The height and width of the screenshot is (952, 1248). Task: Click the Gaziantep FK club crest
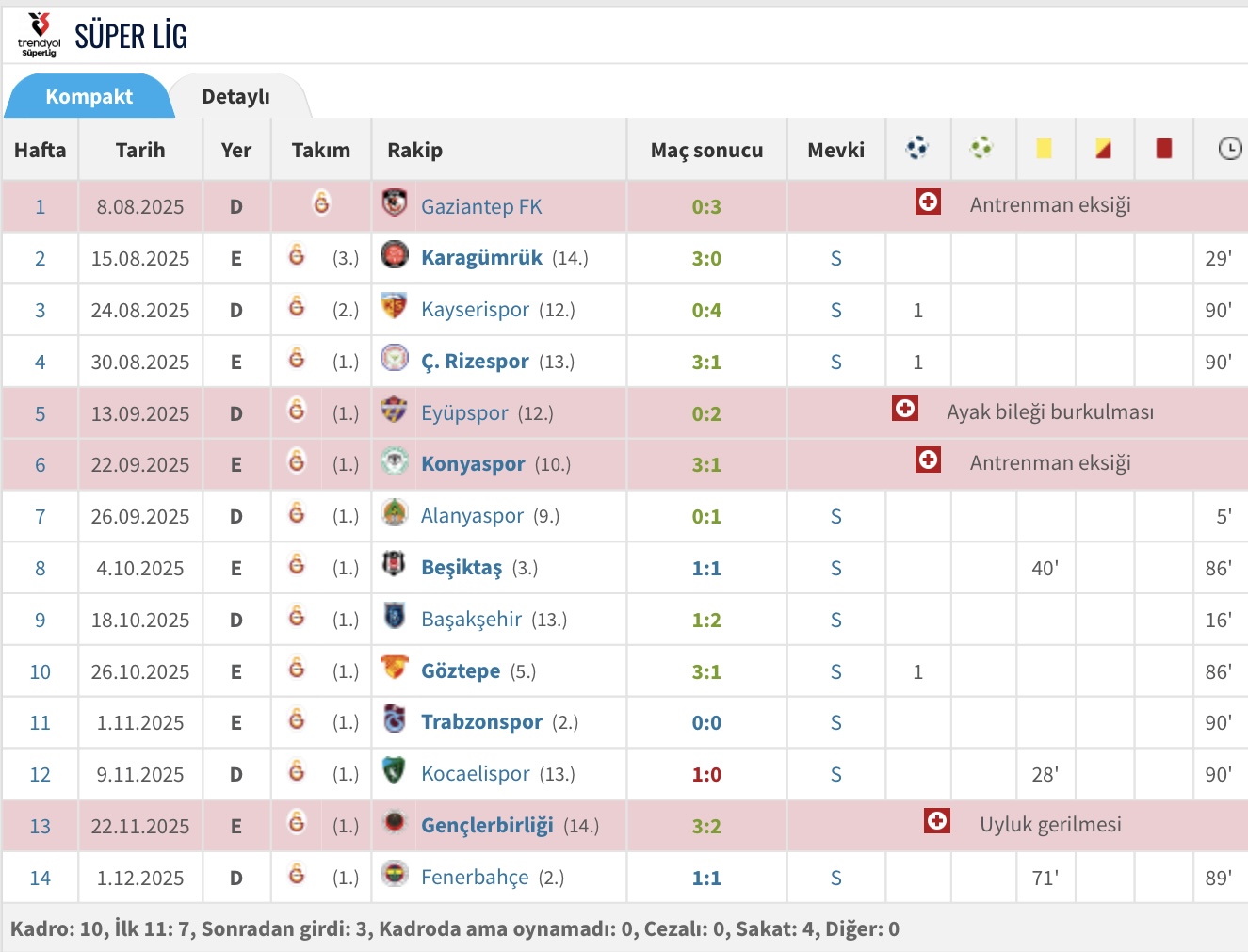[x=395, y=203]
